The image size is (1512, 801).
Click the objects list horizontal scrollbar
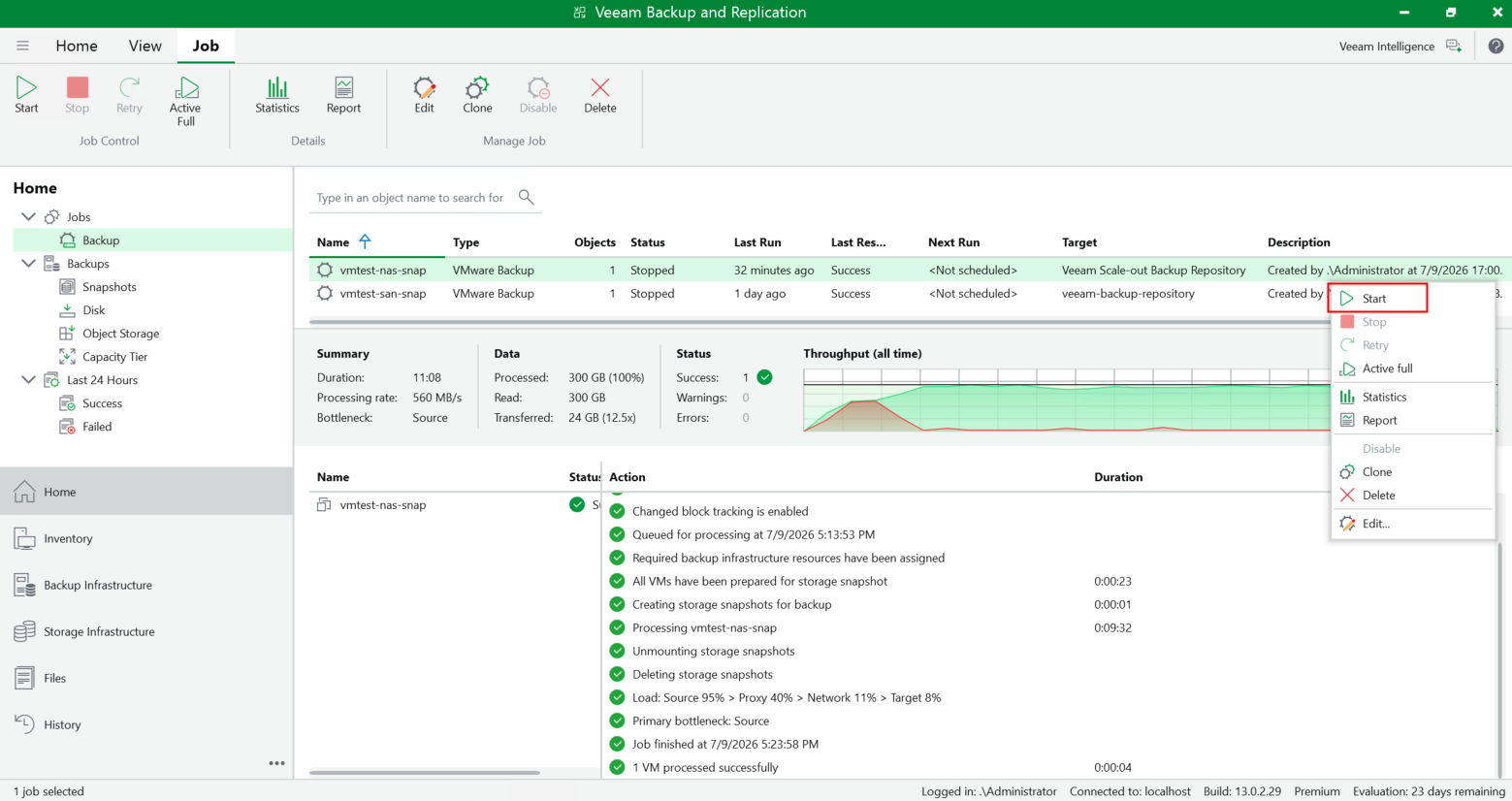[x=425, y=773]
